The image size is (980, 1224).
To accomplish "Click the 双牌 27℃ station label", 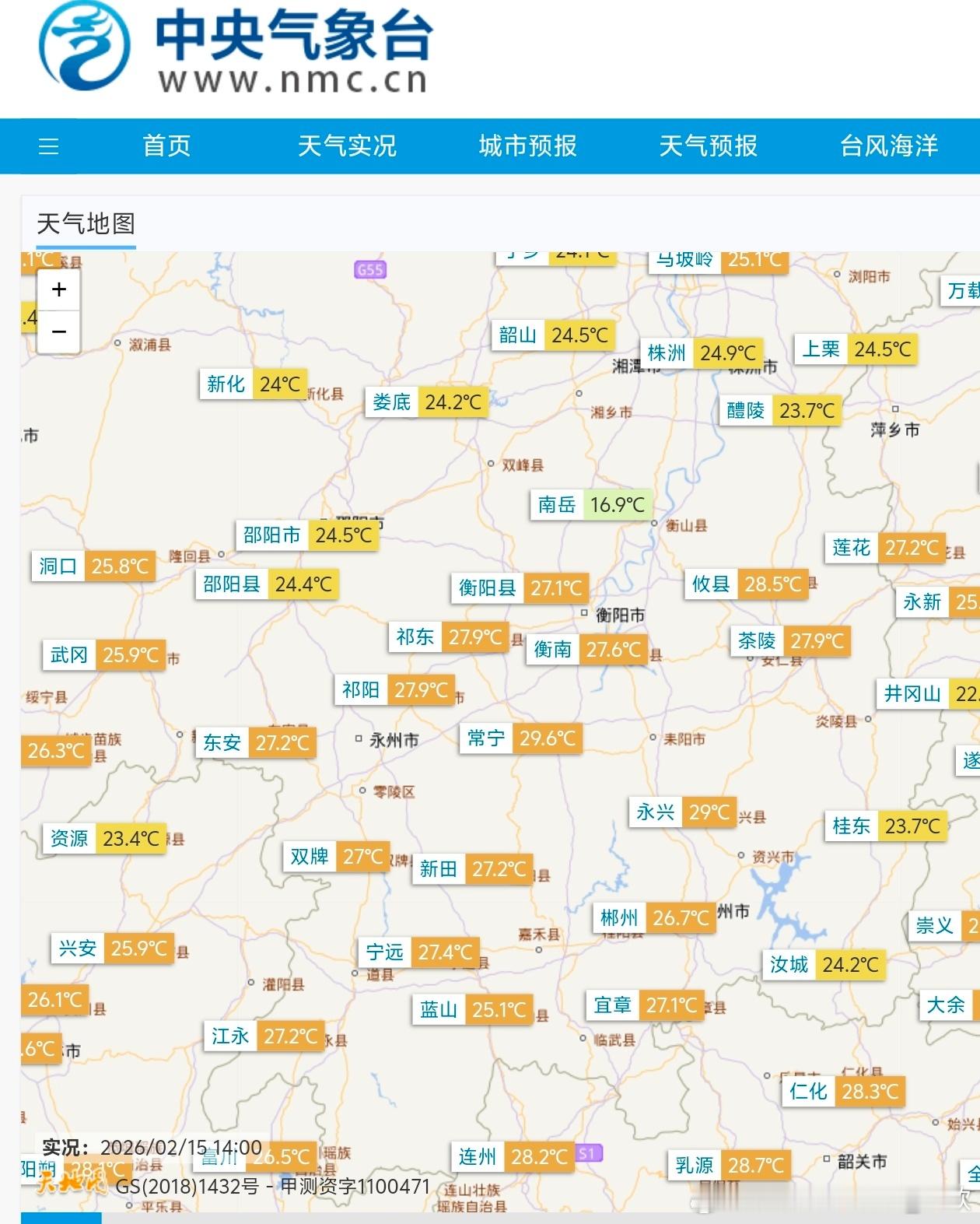I will [336, 857].
